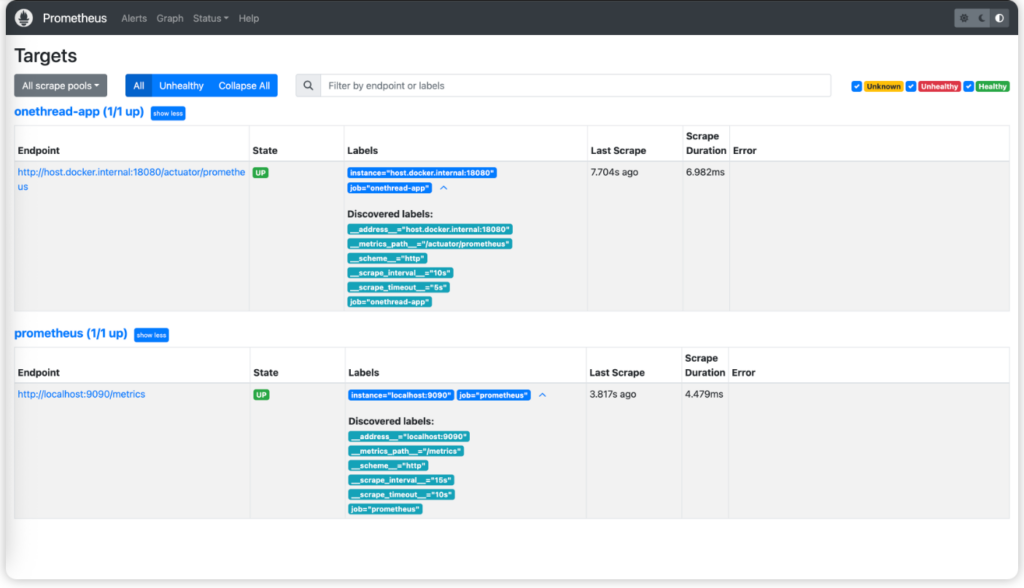Screen dimensions: 1024x588
Task: Switch to light theme via sun icon
Action: (x=964, y=18)
